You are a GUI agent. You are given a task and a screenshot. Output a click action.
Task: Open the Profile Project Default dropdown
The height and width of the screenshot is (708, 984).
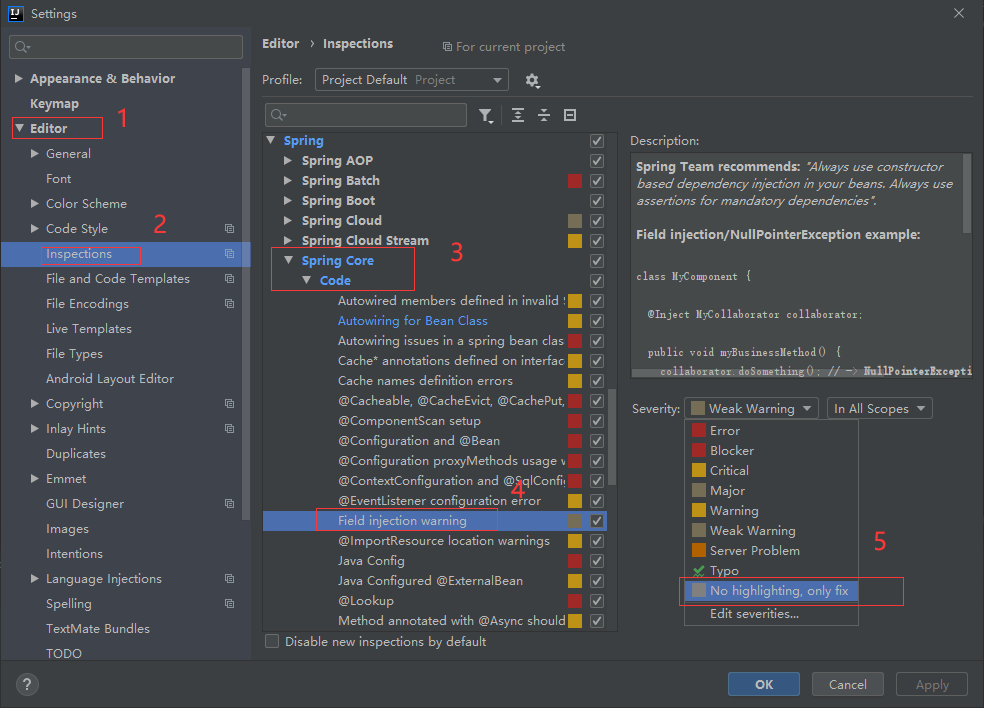(412, 80)
